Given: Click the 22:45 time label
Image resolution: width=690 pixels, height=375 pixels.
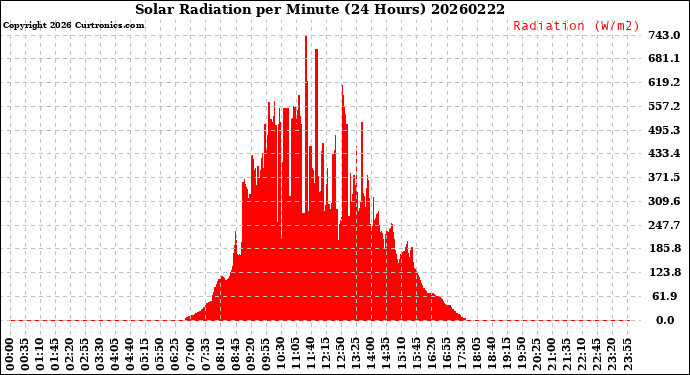Looking at the screenshot, I should [597, 355].
